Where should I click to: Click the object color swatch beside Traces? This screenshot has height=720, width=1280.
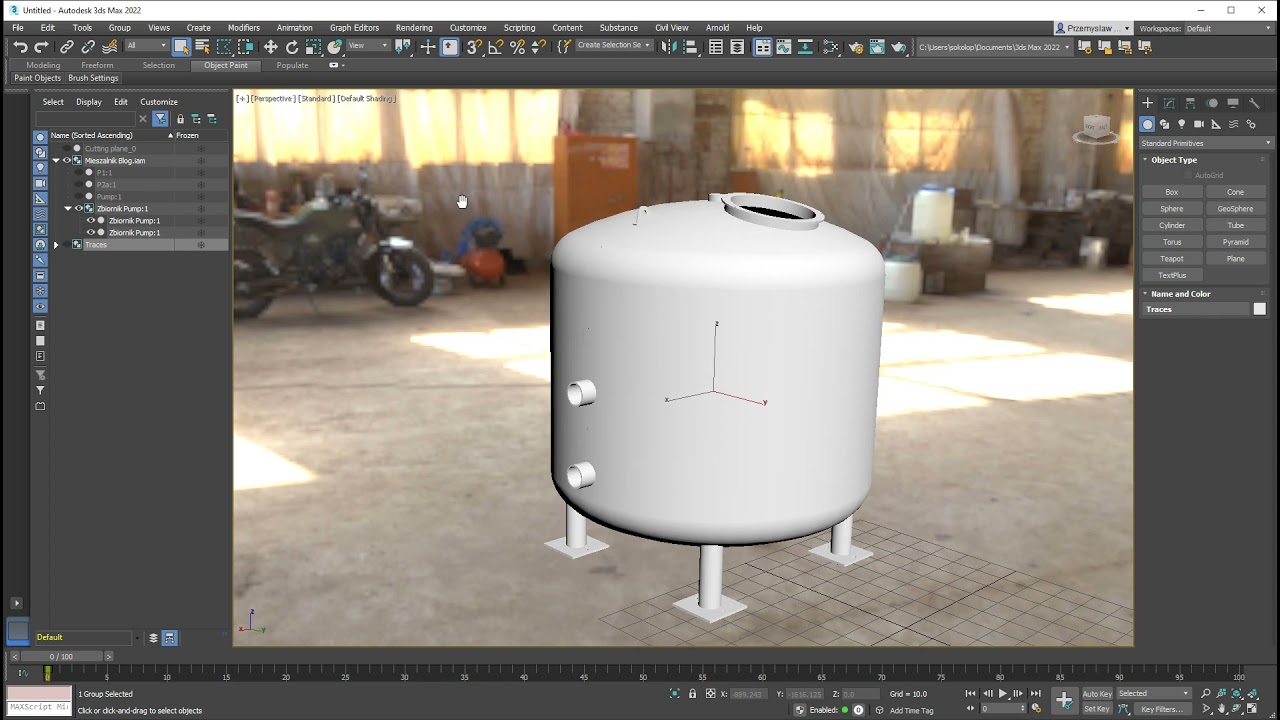(1259, 309)
